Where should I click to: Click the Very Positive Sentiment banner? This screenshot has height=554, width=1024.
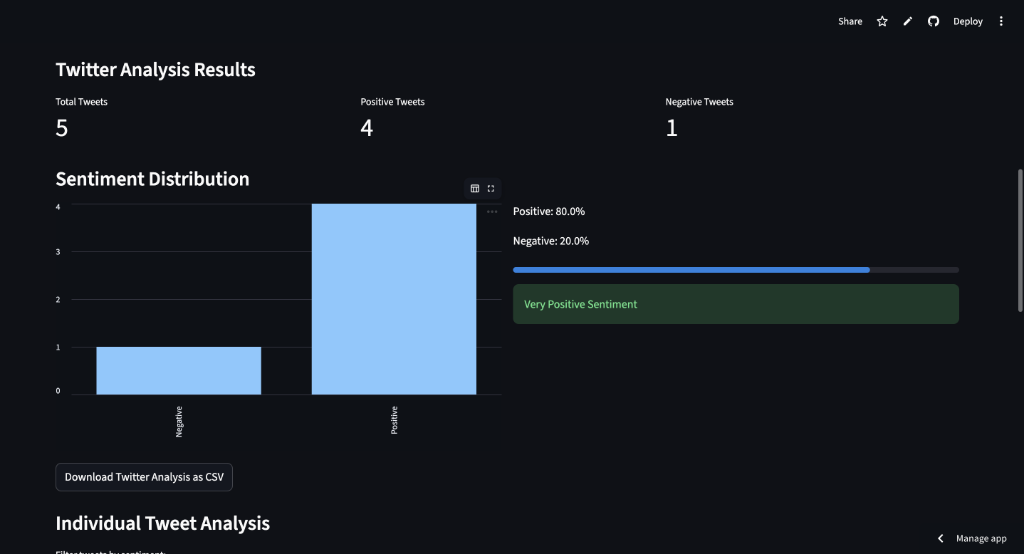click(735, 304)
